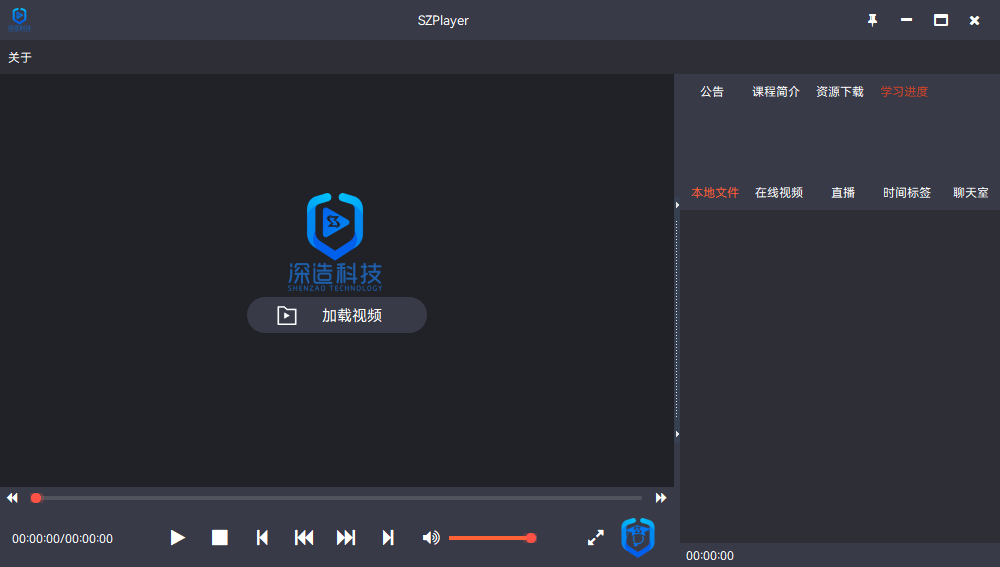Image resolution: width=1000 pixels, height=567 pixels.
Task: Click the playback time 00:00:00/00:00:00
Action: click(x=62, y=539)
